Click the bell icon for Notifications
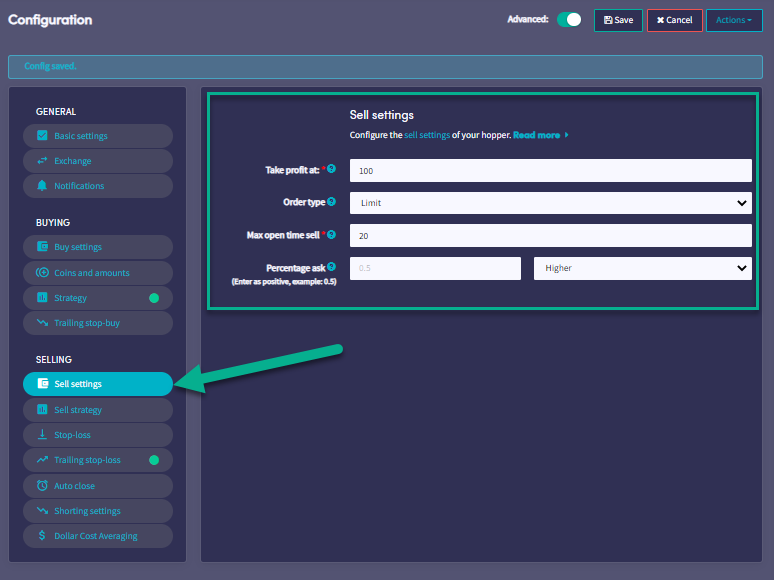The height and width of the screenshot is (580, 774). pos(42,186)
